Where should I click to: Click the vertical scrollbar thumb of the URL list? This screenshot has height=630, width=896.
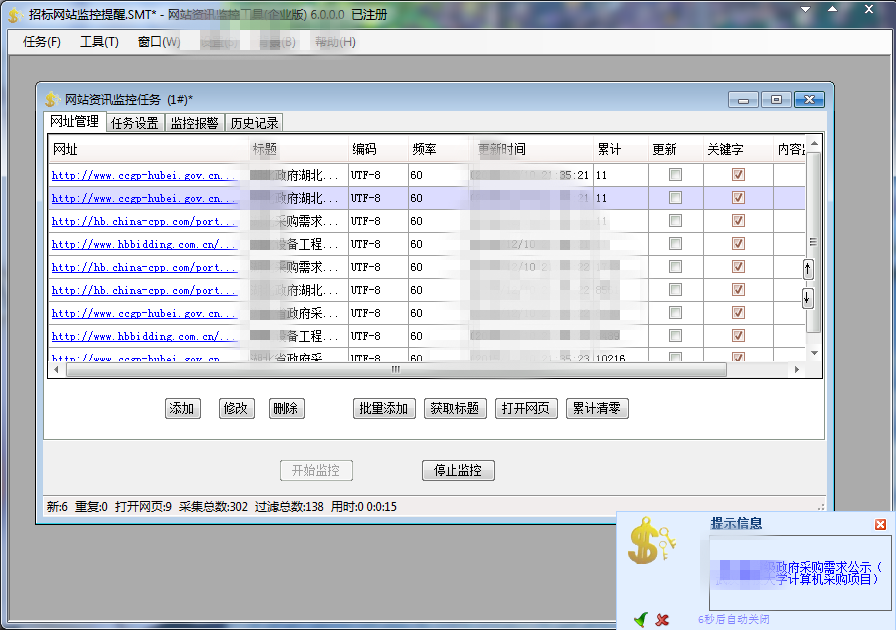(814, 242)
